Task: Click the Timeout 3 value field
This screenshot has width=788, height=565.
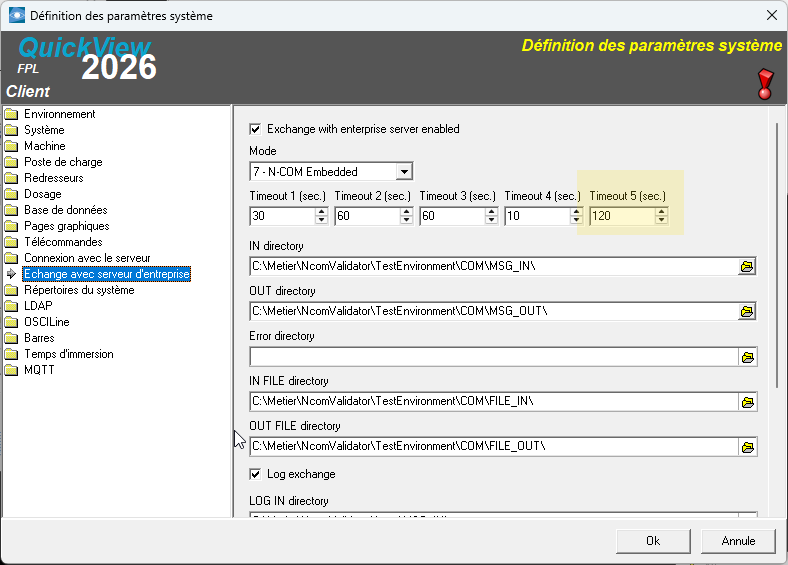Action: coord(452,216)
